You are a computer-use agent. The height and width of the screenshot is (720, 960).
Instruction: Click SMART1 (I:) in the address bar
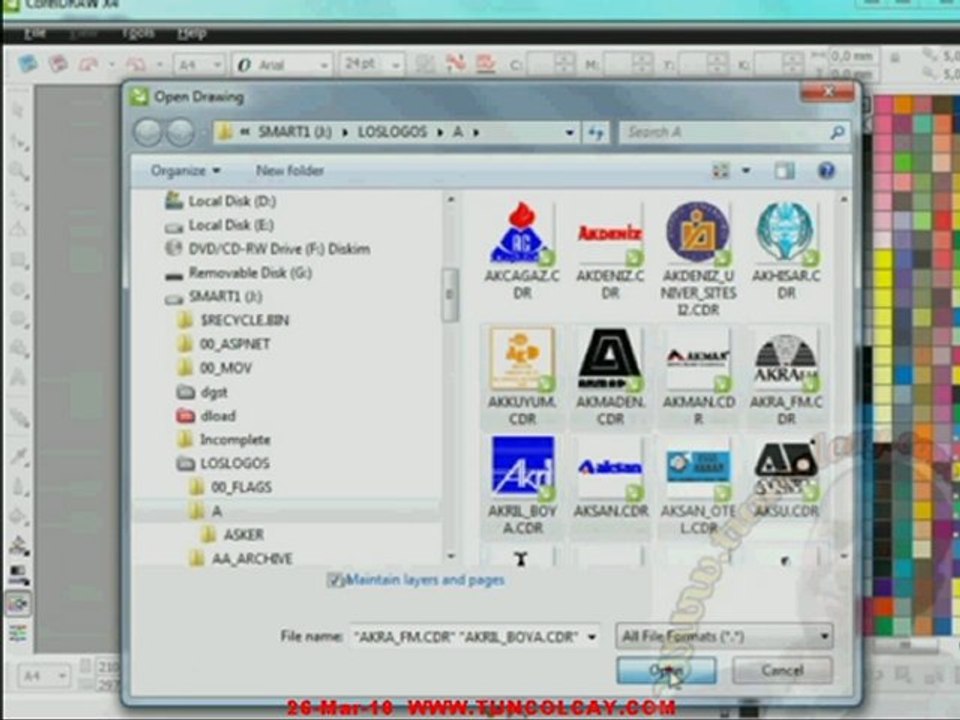click(x=295, y=132)
